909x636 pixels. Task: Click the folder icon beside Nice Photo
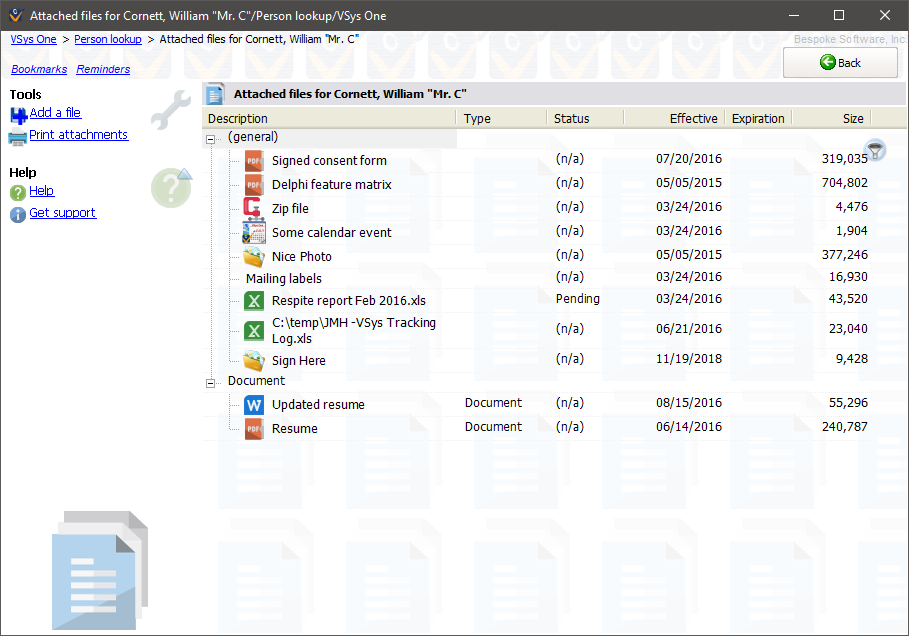253,256
